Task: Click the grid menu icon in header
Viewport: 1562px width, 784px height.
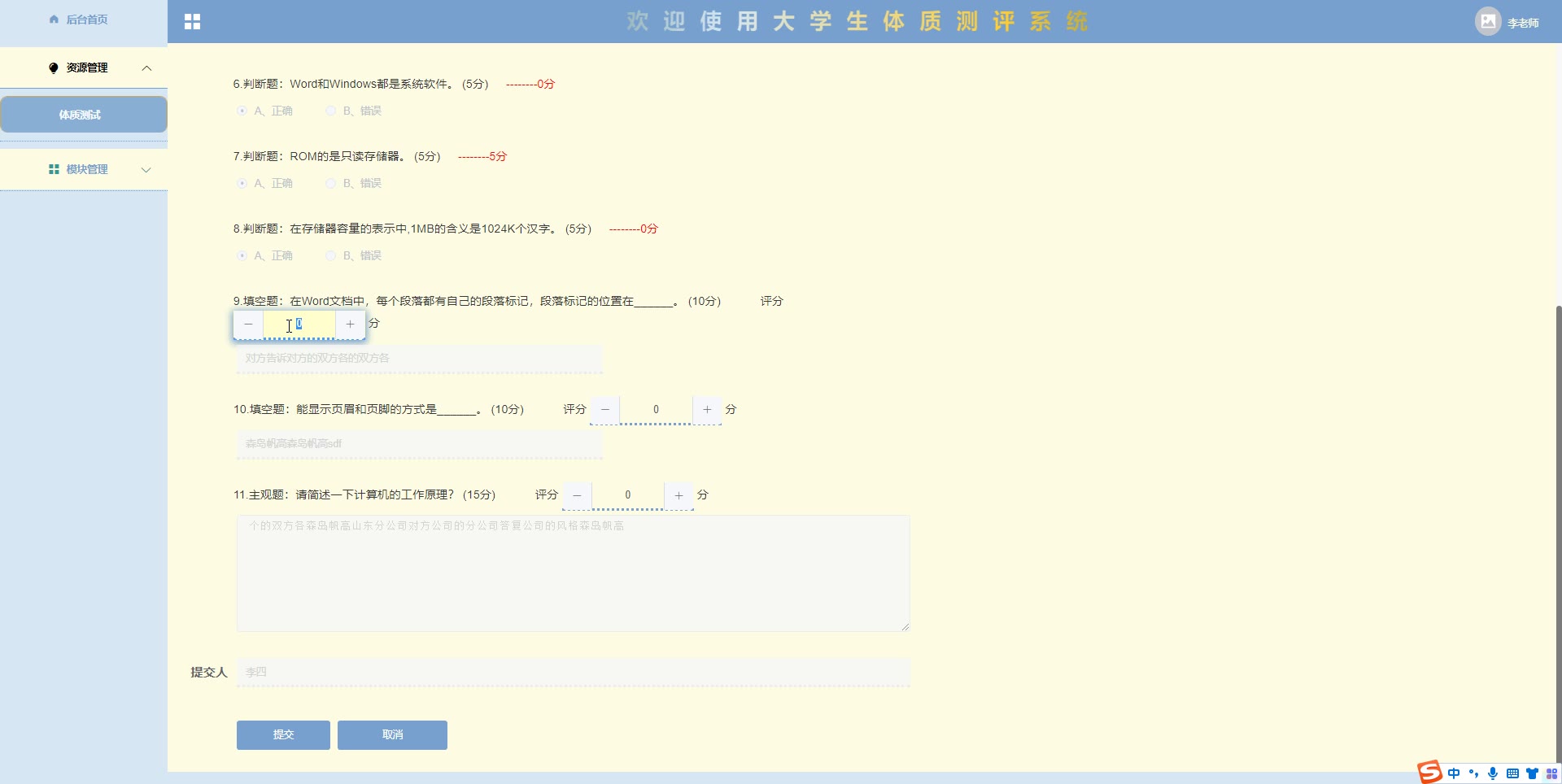Action: [x=192, y=22]
